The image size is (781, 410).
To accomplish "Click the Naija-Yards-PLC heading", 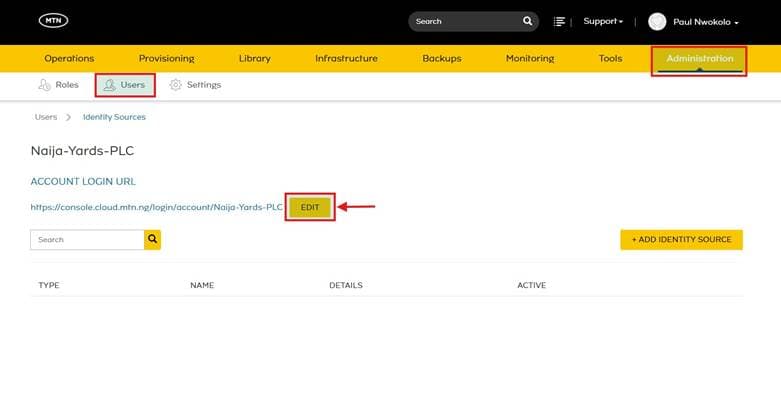I will point(82,150).
